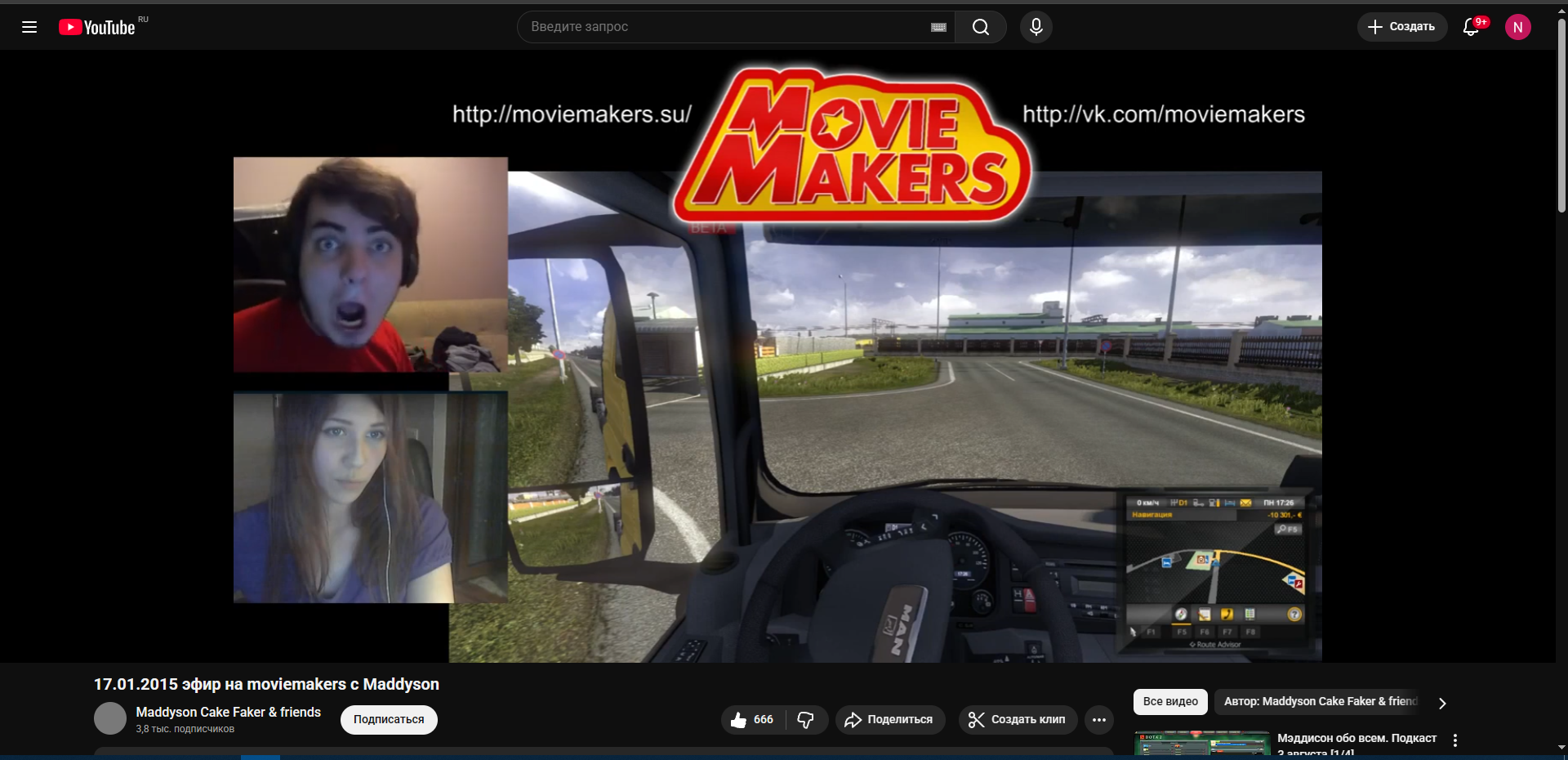Image resolution: width=1568 pixels, height=760 pixels.
Task: Open the more actions three-dot menu
Action: pyautogui.click(x=1099, y=720)
